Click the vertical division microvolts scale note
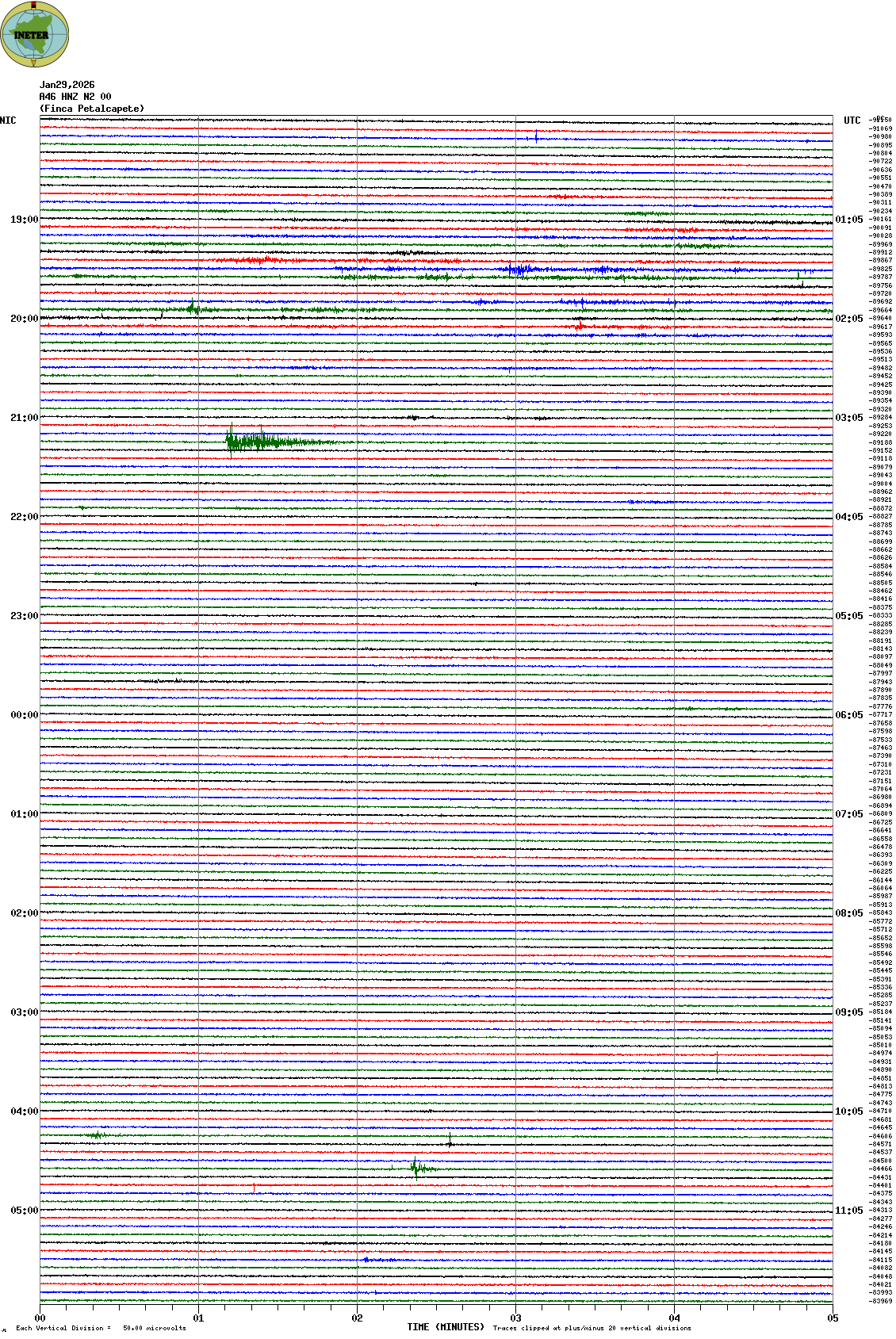This screenshot has width=896, height=1339. (101, 1328)
